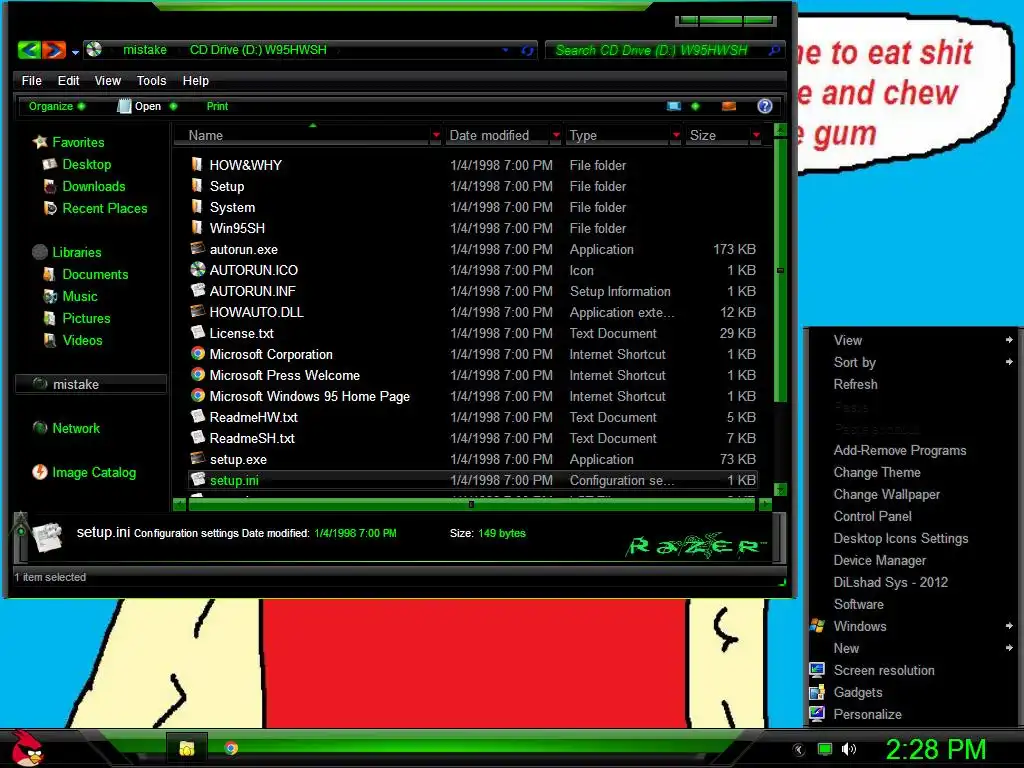The width and height of the screenshot is (1024, 768).
Task: Select Favorites in the navigation pane
Action: pyautogui.click(x=78, y=142)
